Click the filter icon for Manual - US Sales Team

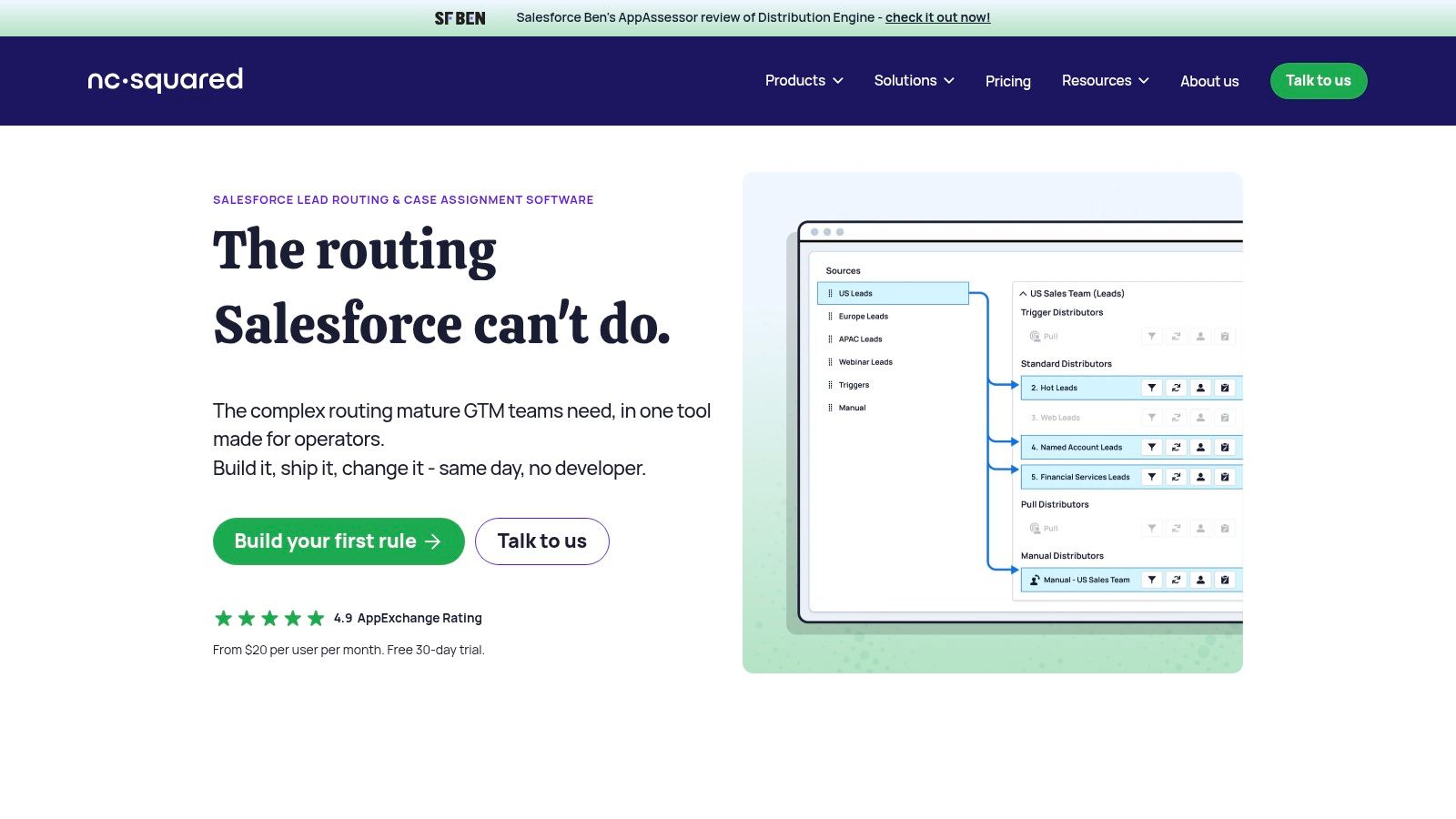tap(1152, 580)
